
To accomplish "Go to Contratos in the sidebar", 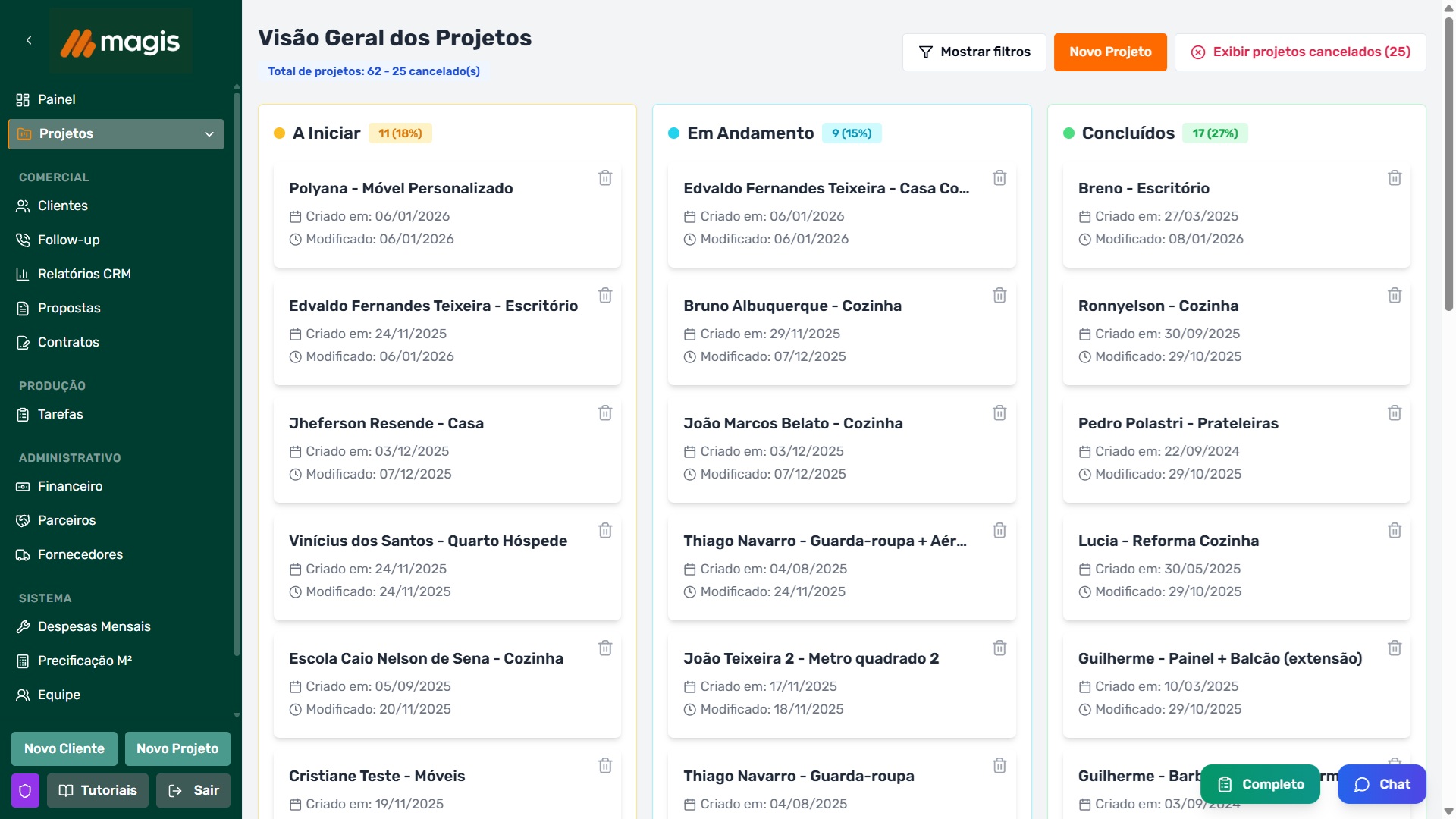I will 69,342.
